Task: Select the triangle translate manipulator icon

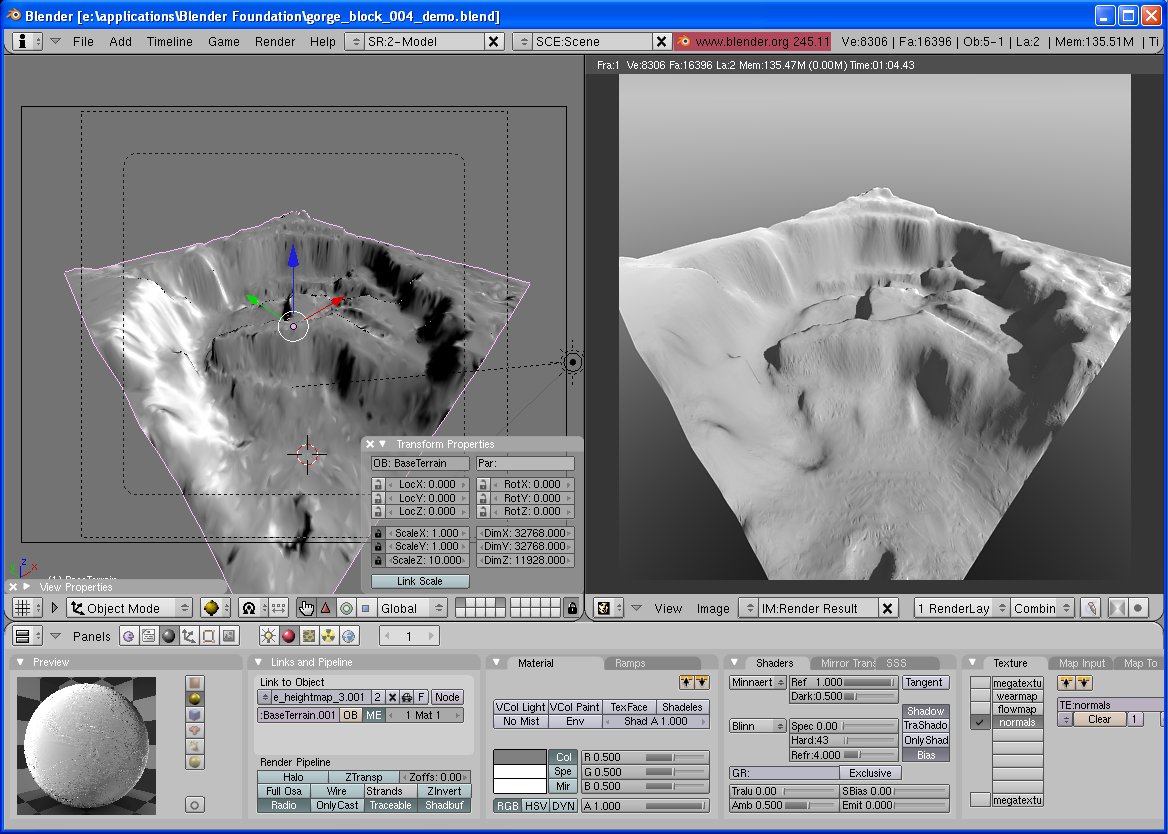Action: click(x=326, y=608)
